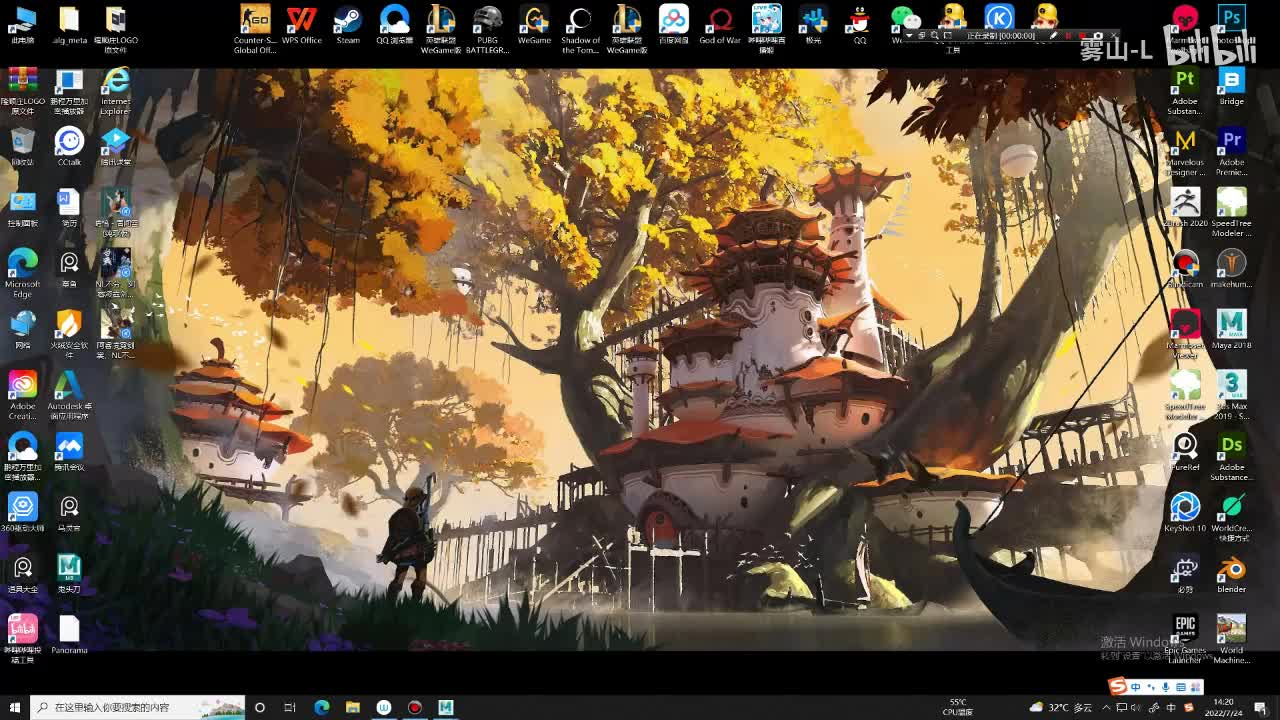Open the 32°C weather widget on taskbar
The image size is (1280, 720).
1059,707
